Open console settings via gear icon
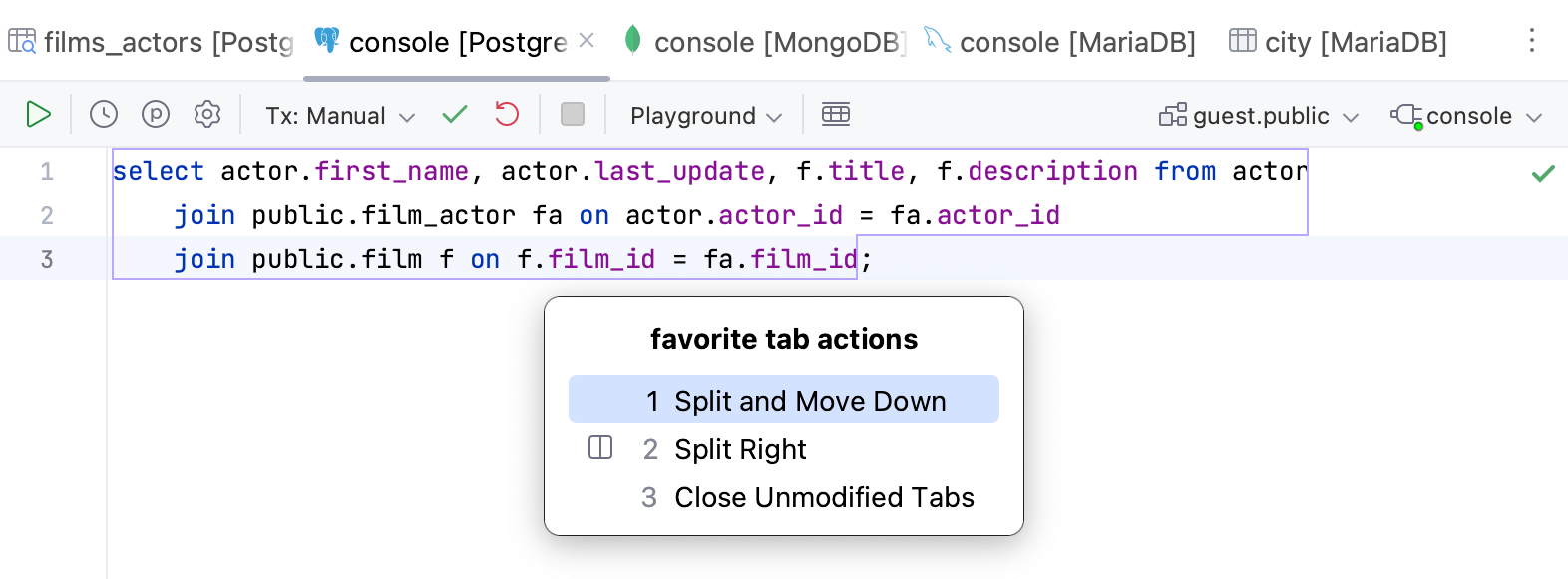This screenshot has height=579, width=1568. click(x=206, y=114)
